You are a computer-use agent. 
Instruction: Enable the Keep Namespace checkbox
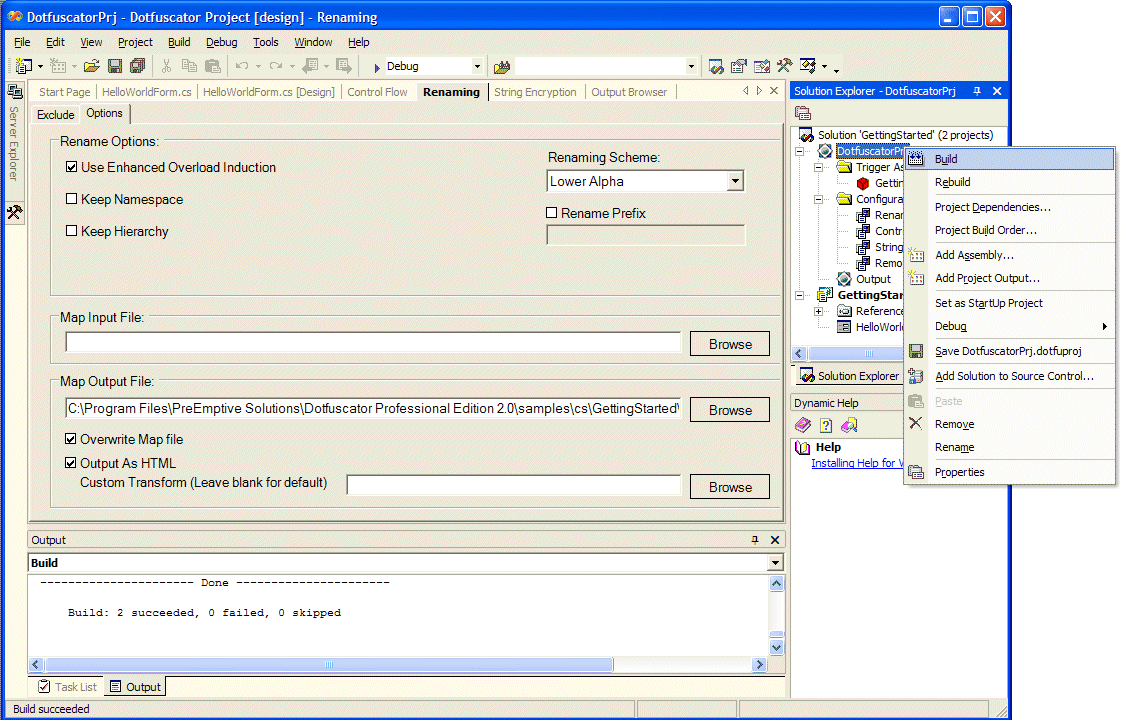point(72,199)
